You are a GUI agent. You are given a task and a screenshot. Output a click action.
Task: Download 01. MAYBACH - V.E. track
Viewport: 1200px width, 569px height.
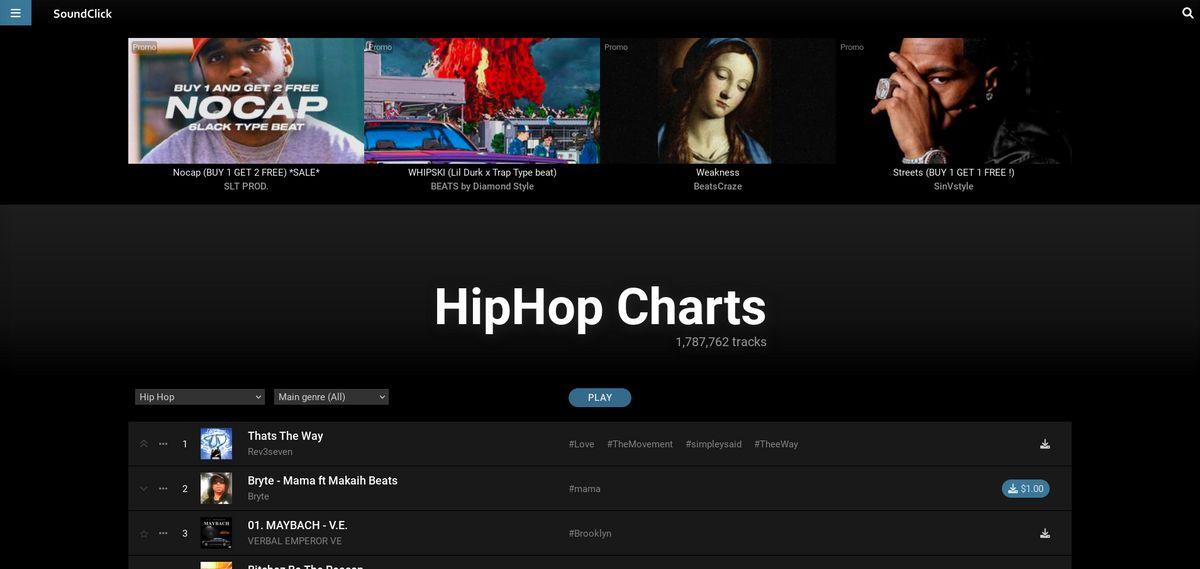coord(1045,533)
